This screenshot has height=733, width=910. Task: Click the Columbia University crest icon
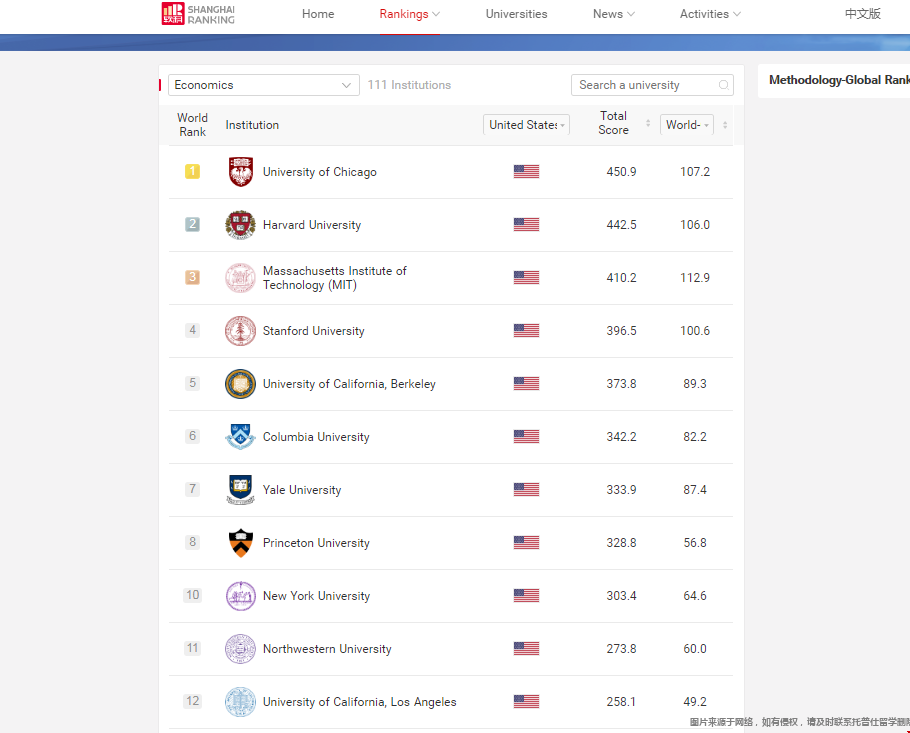pyautogui.click(x=240, y=436)
